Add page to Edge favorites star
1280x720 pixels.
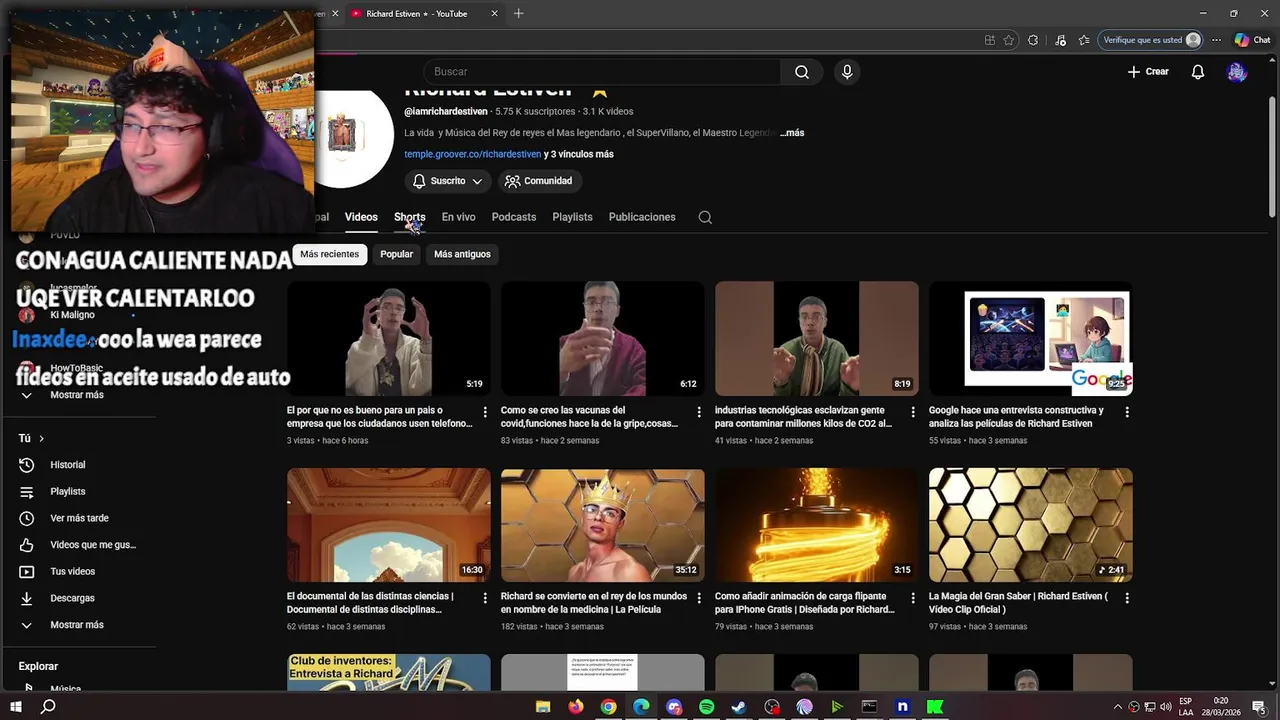point(1009,40)
